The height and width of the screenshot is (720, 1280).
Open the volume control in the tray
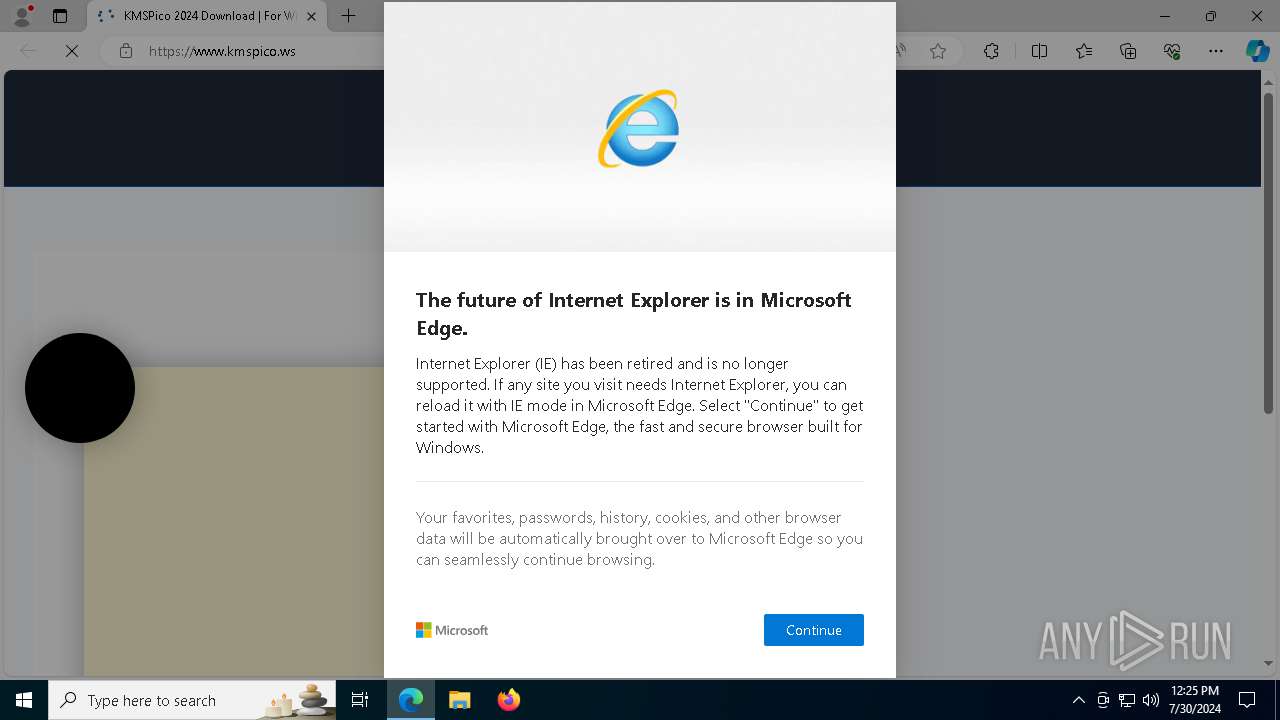(1150, 700)
